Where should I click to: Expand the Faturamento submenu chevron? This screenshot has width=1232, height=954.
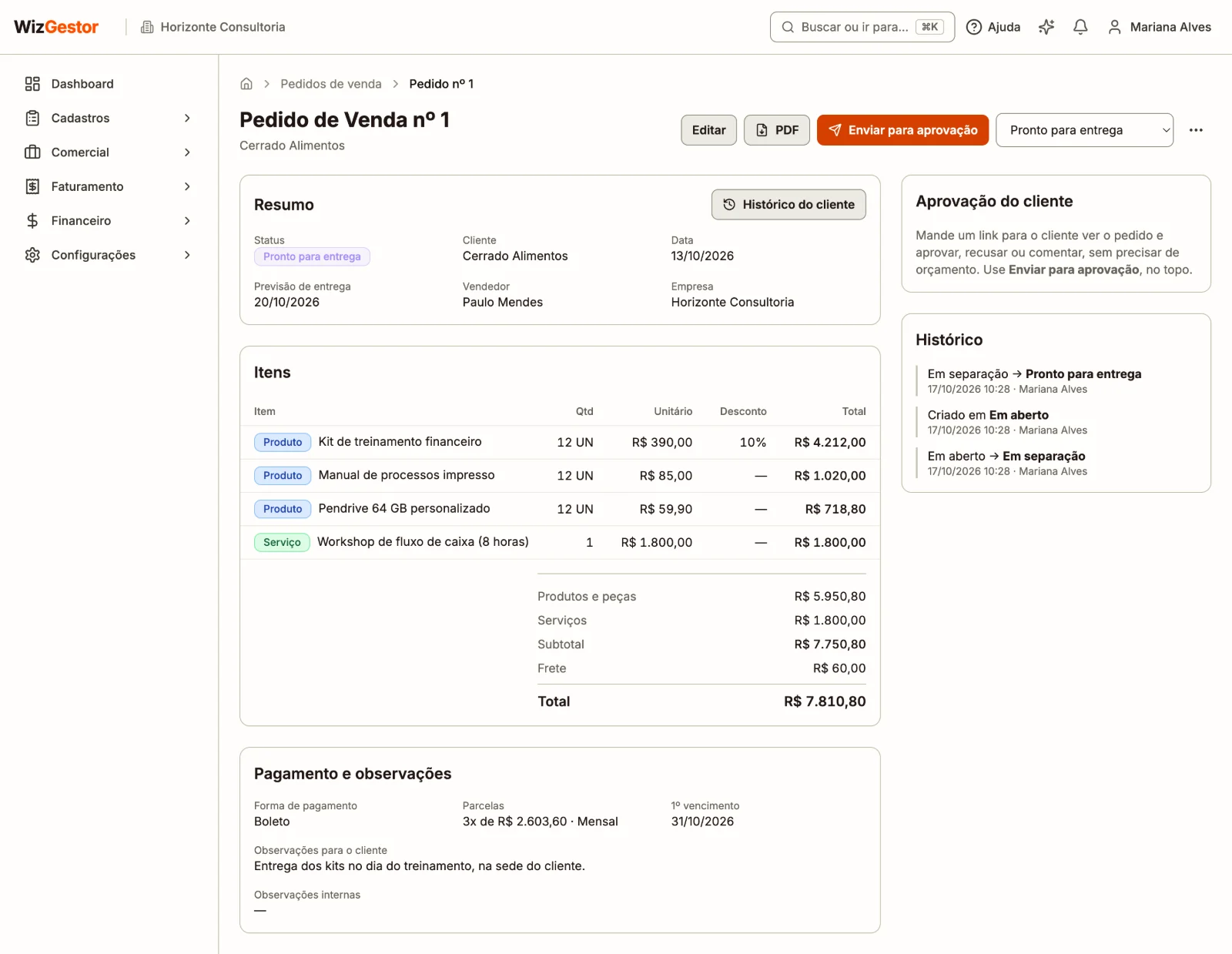point(187,186)
